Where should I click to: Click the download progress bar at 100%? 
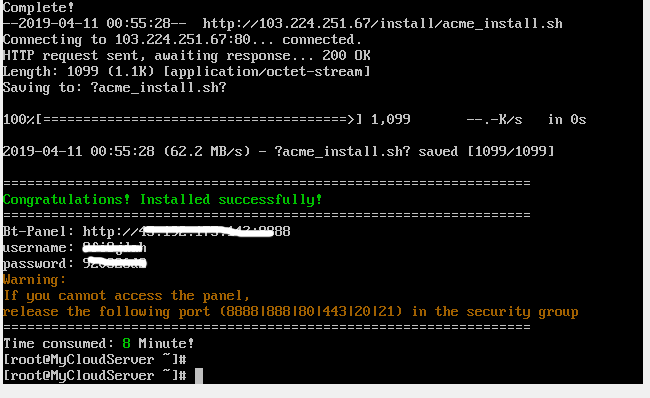click(x=182, y=120)
